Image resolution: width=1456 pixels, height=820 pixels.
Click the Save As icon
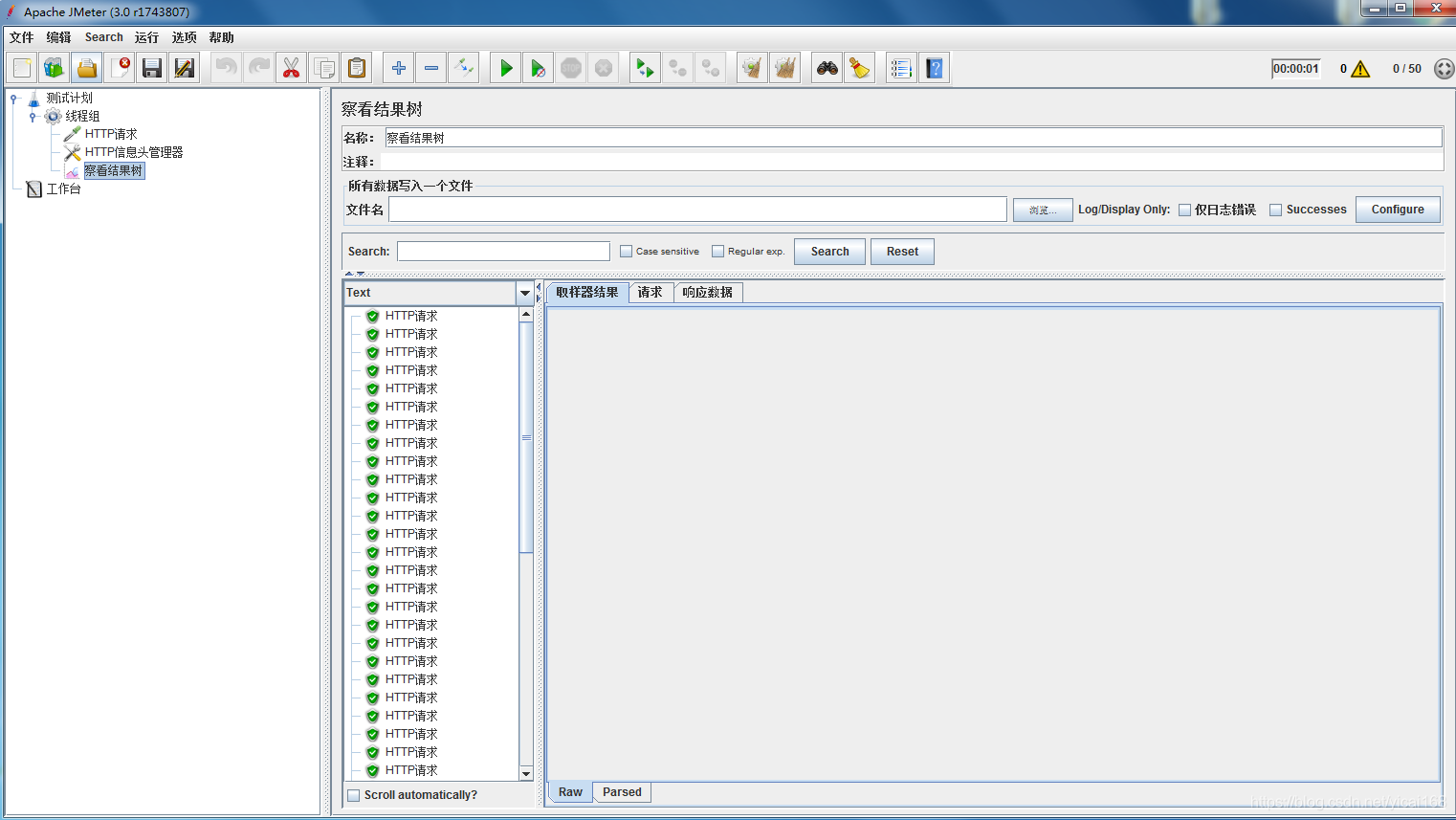pyautogui.click(x=185, y=68)
